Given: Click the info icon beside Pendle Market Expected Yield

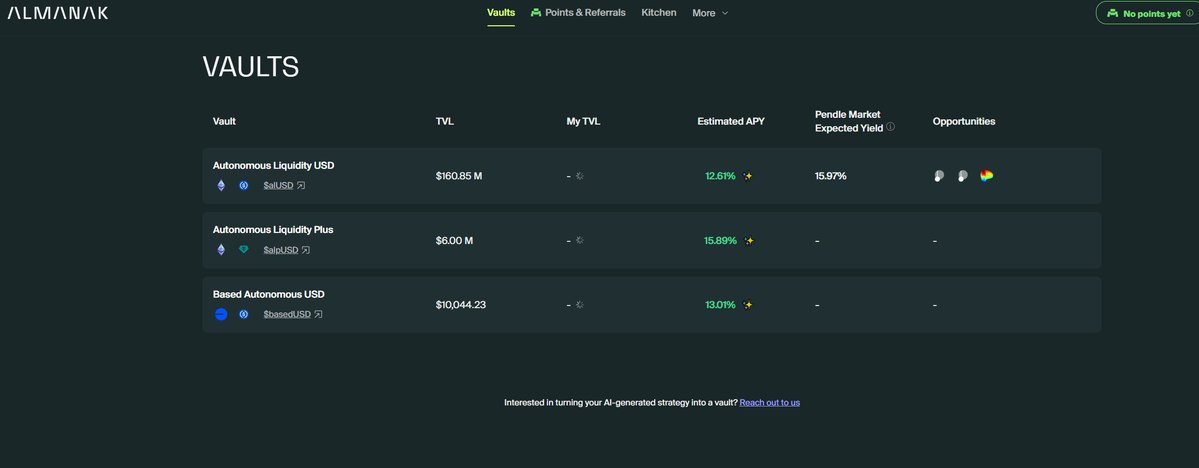Looking at the screenshot, I should [x=890, y=127].
